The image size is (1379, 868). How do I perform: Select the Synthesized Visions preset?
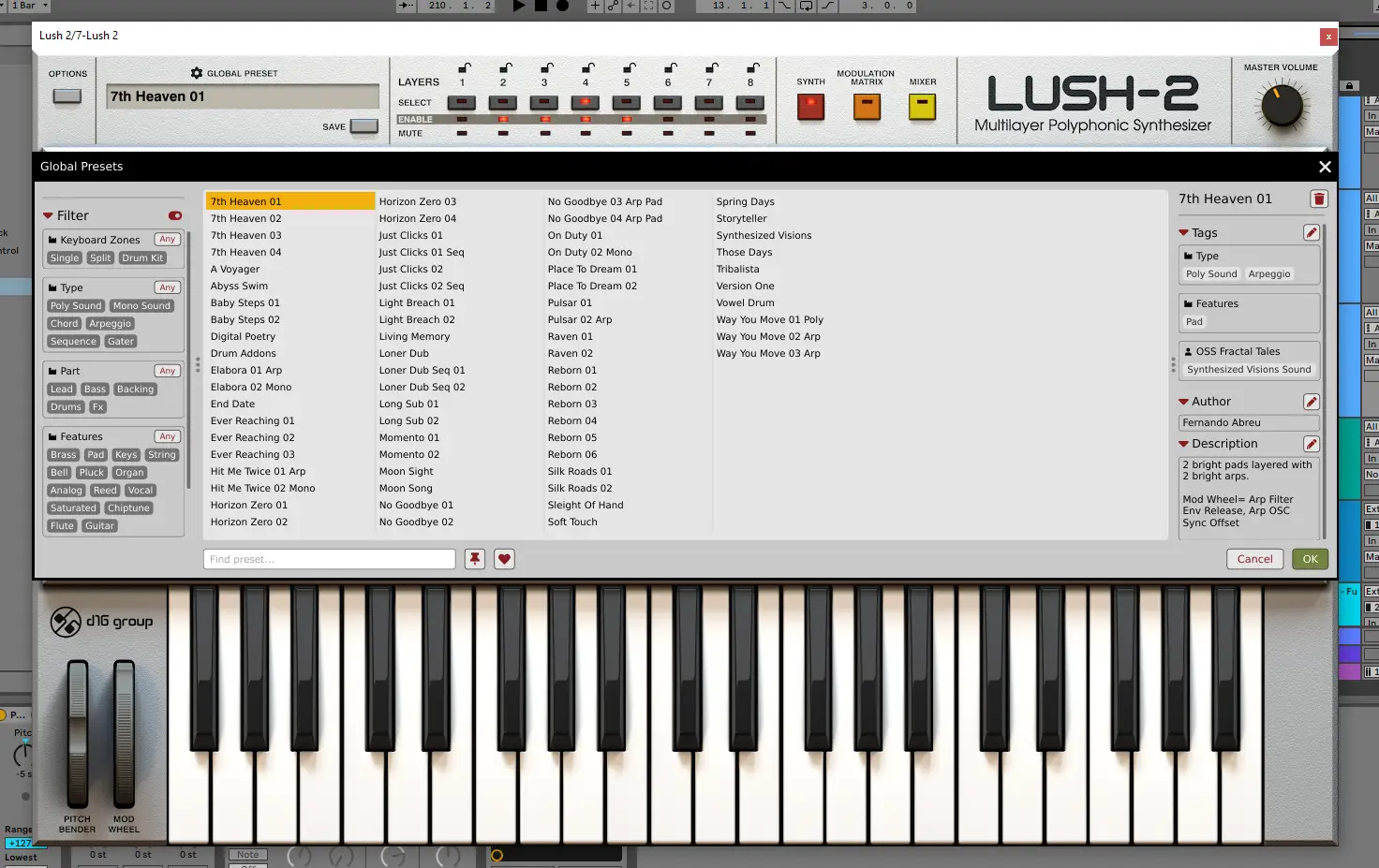(x=764, y=236)
